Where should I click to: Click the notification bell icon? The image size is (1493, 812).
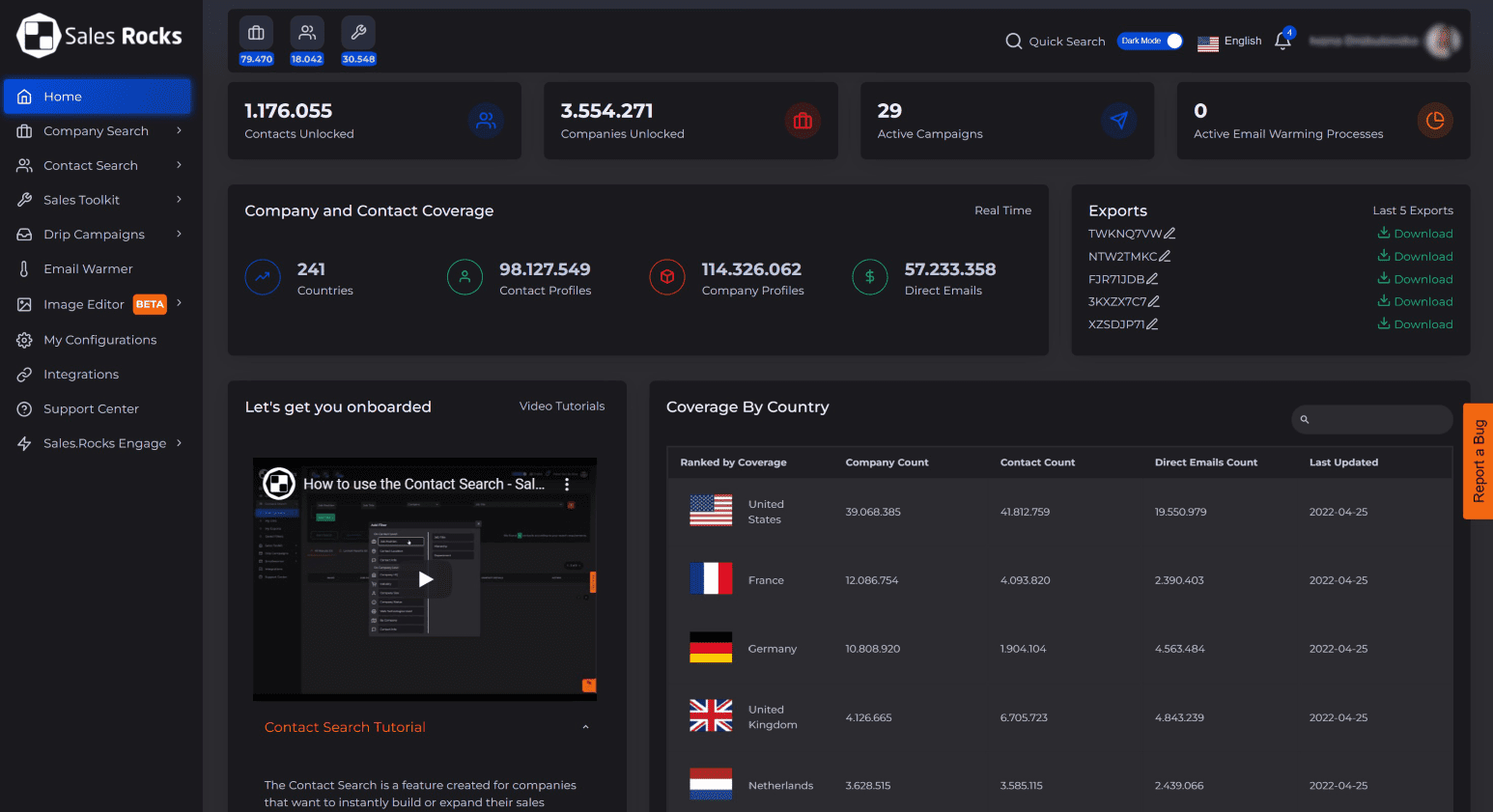point(1282,41)
